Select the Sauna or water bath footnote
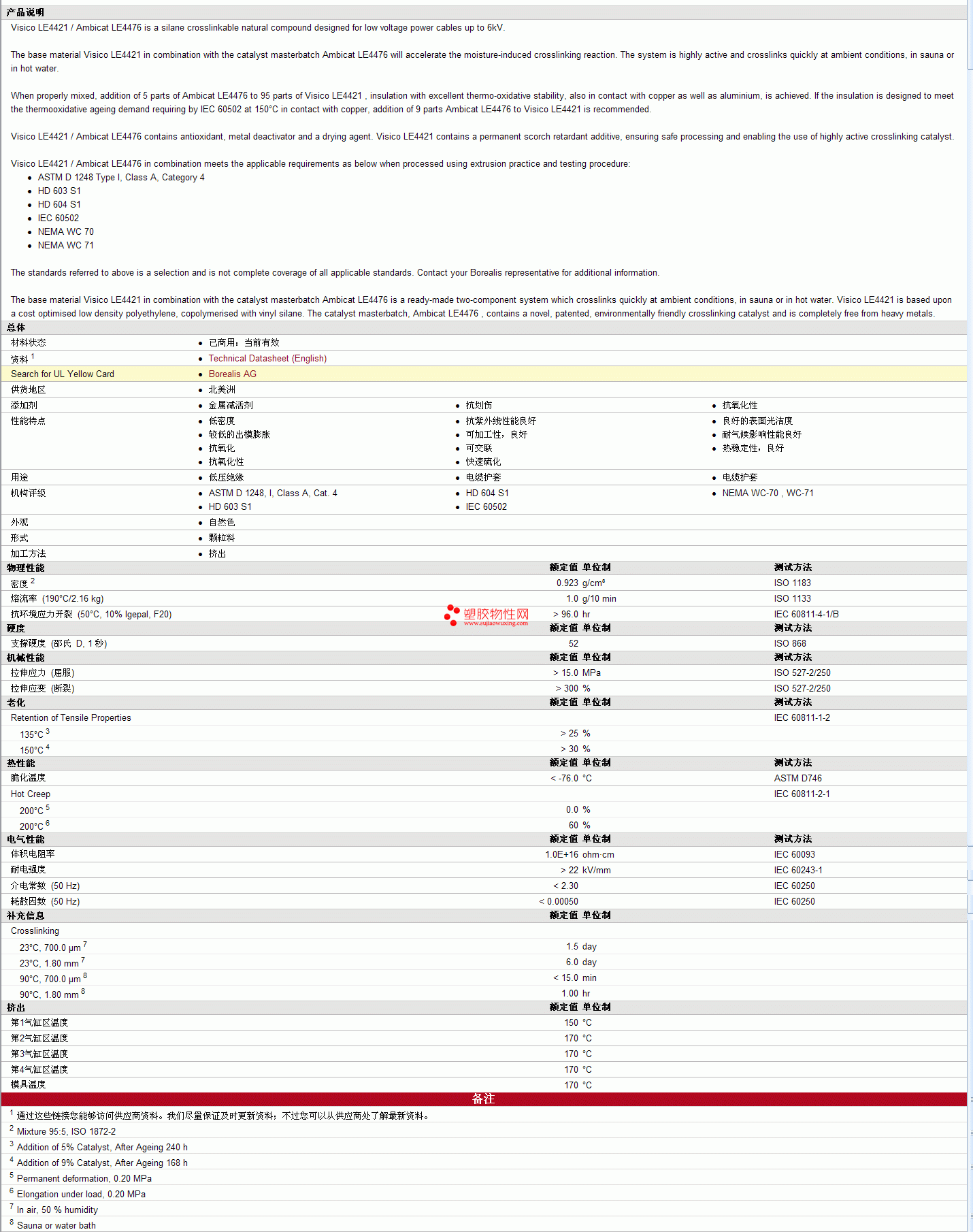The height and width of the screenshot is (1232, 973). [56, 1225]
